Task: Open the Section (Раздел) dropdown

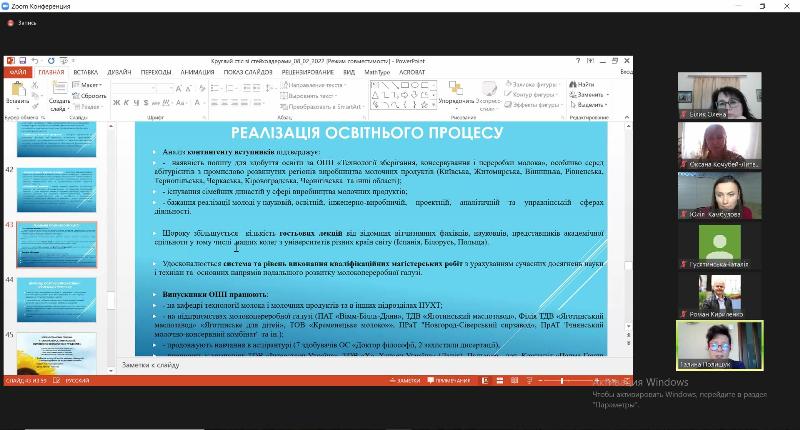Action: (87, 107)
